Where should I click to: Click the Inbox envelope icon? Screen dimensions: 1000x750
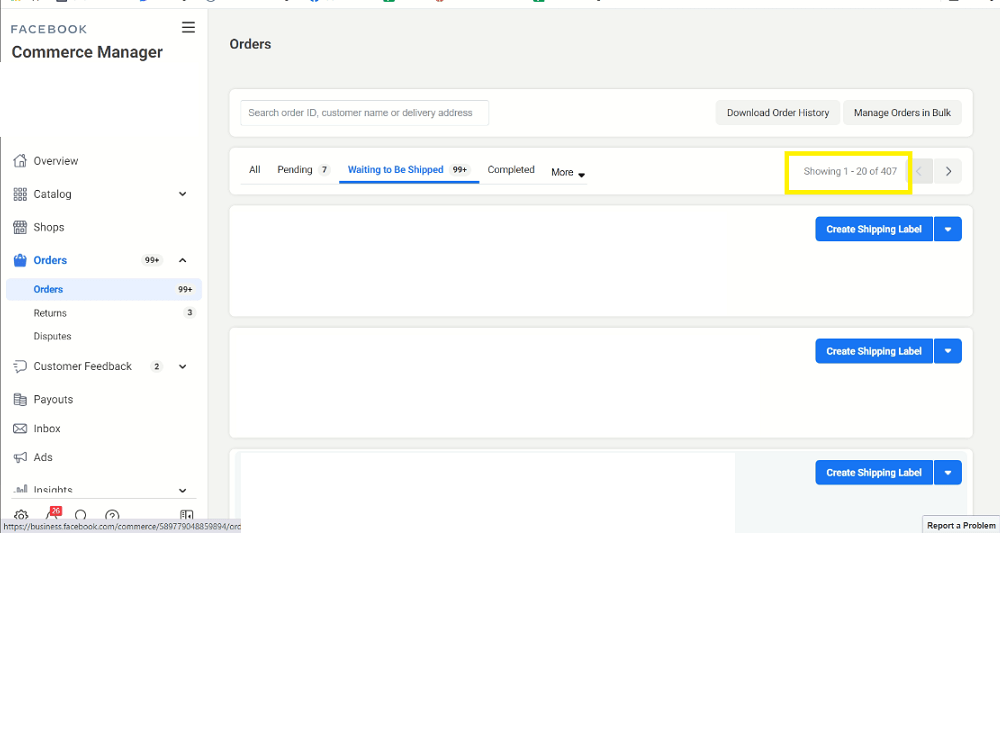point(20,429)
